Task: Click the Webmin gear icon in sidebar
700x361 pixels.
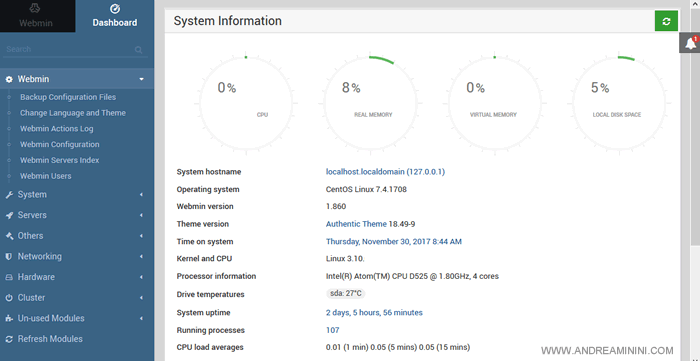Action: point(9,79)
